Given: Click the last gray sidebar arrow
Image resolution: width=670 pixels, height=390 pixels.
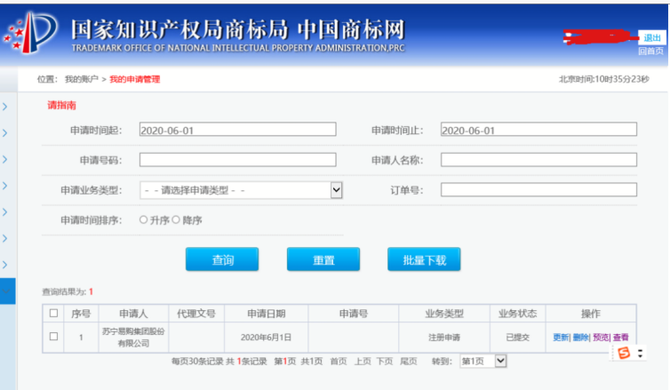Looking at the screenshot, I should point(5,265).
